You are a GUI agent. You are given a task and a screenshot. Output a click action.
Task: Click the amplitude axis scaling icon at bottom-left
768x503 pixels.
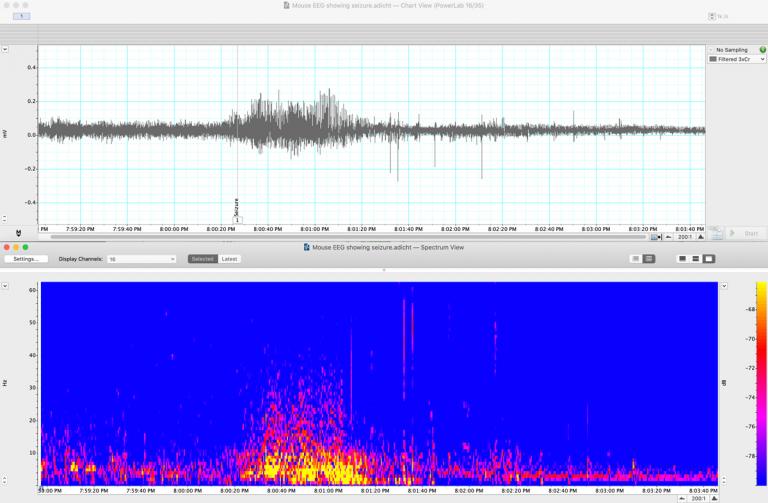[18, 233]
